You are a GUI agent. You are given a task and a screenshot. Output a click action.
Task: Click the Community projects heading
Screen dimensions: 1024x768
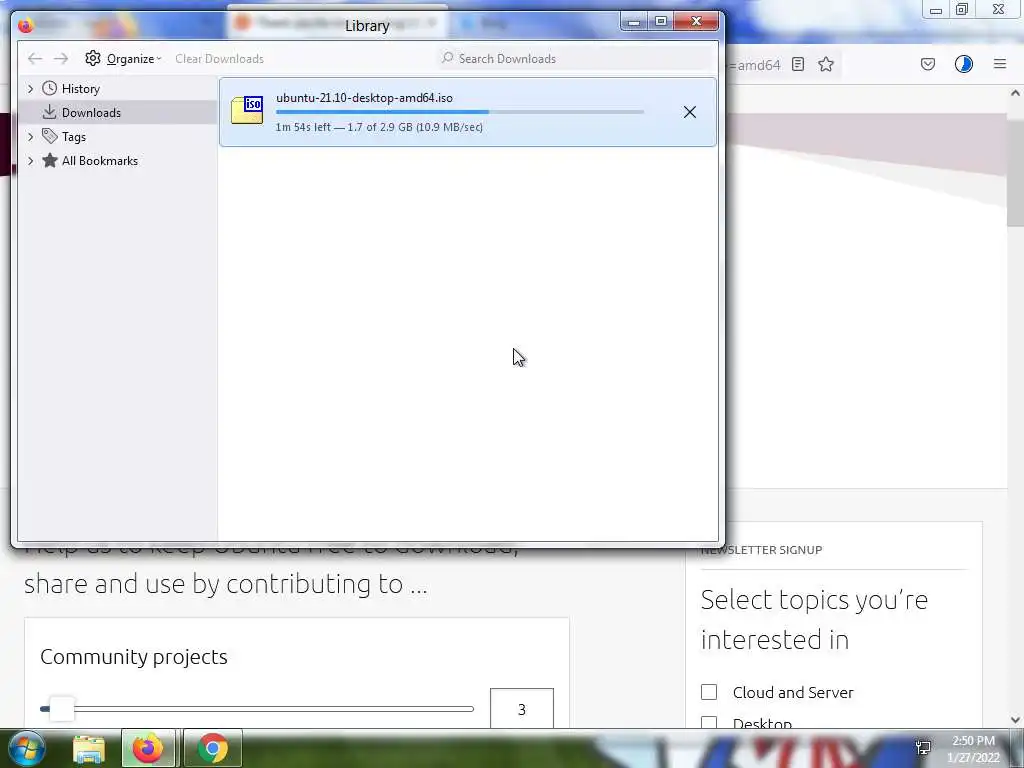(134, 656)
